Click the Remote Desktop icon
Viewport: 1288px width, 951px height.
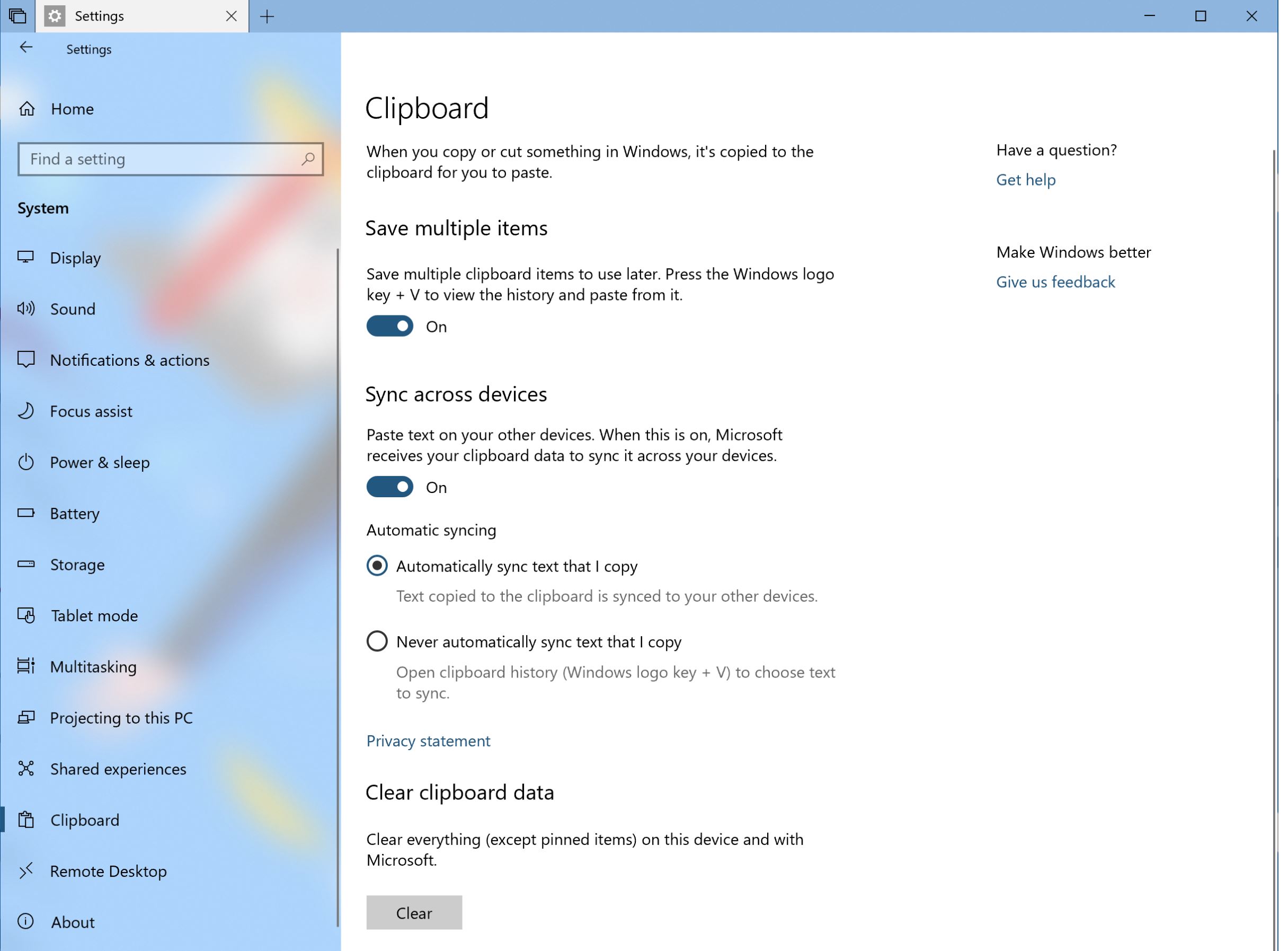click(27, 870)
